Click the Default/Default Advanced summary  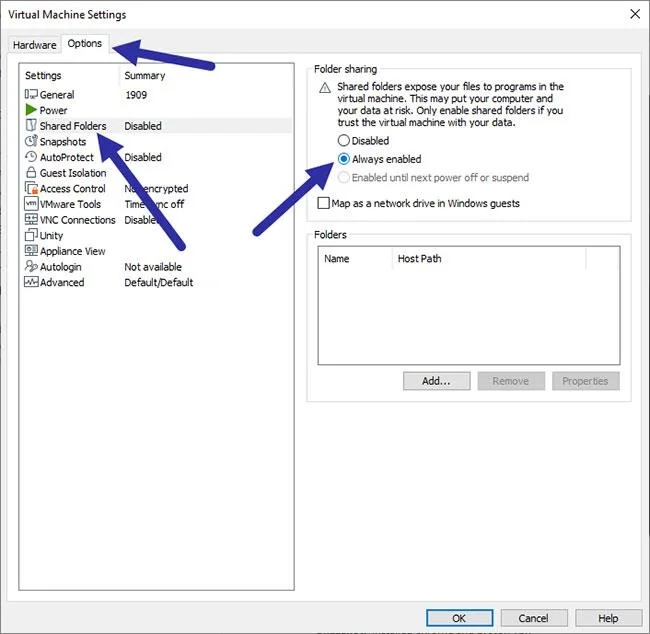pos(159,282)
